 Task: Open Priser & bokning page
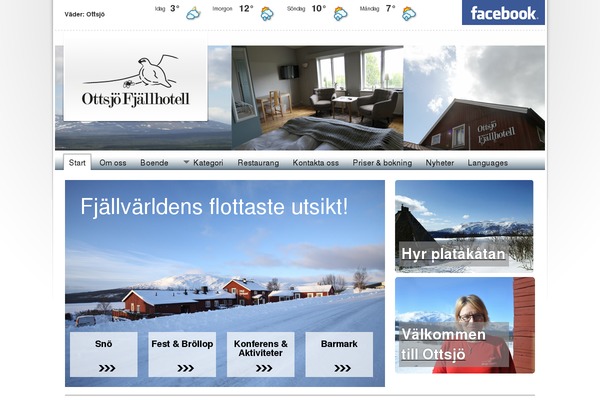(382, 163)
